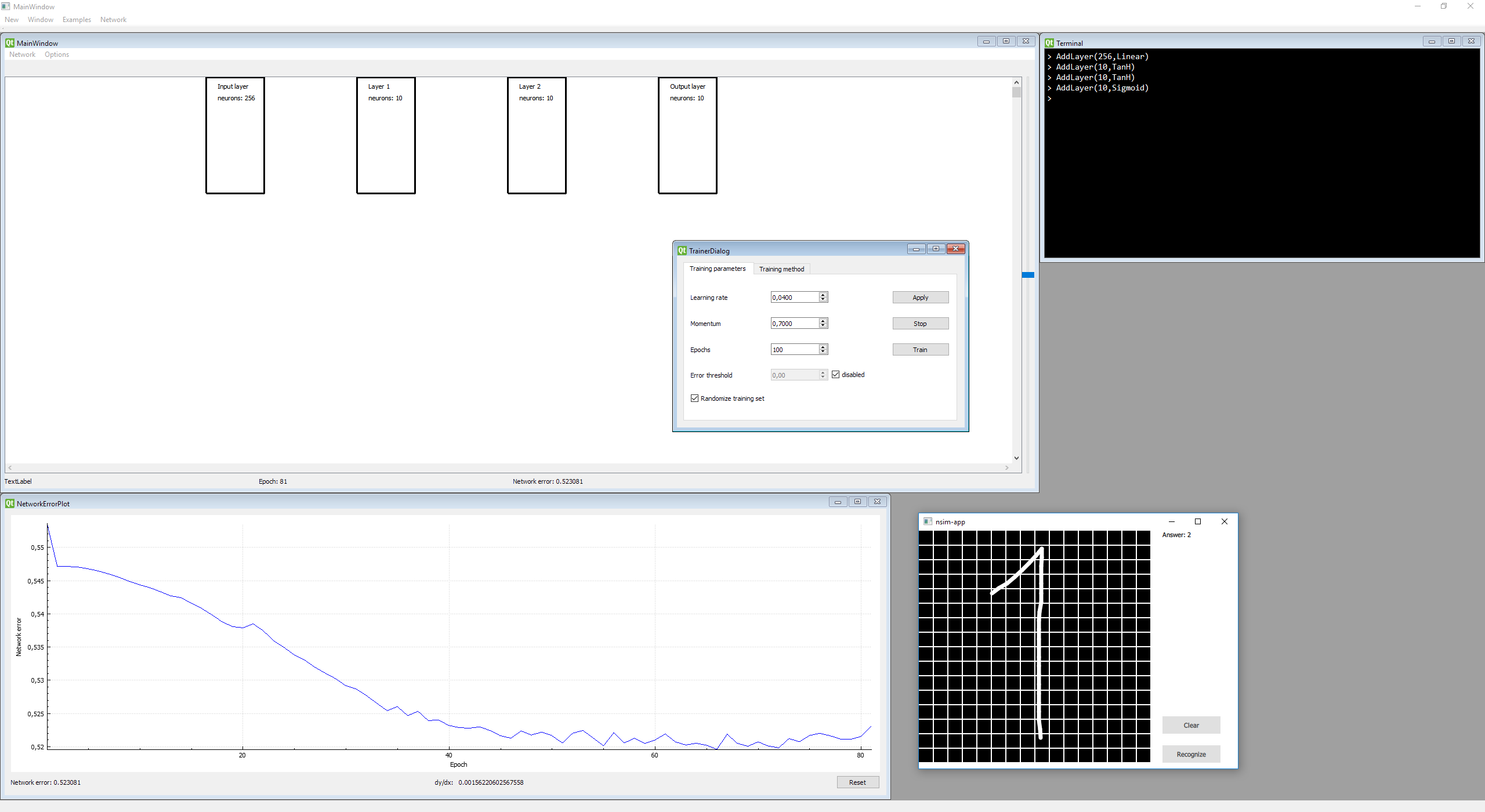Click the vertical scrollbar down arrow in network view
1485x812 pixels.
pos(1016,458)
